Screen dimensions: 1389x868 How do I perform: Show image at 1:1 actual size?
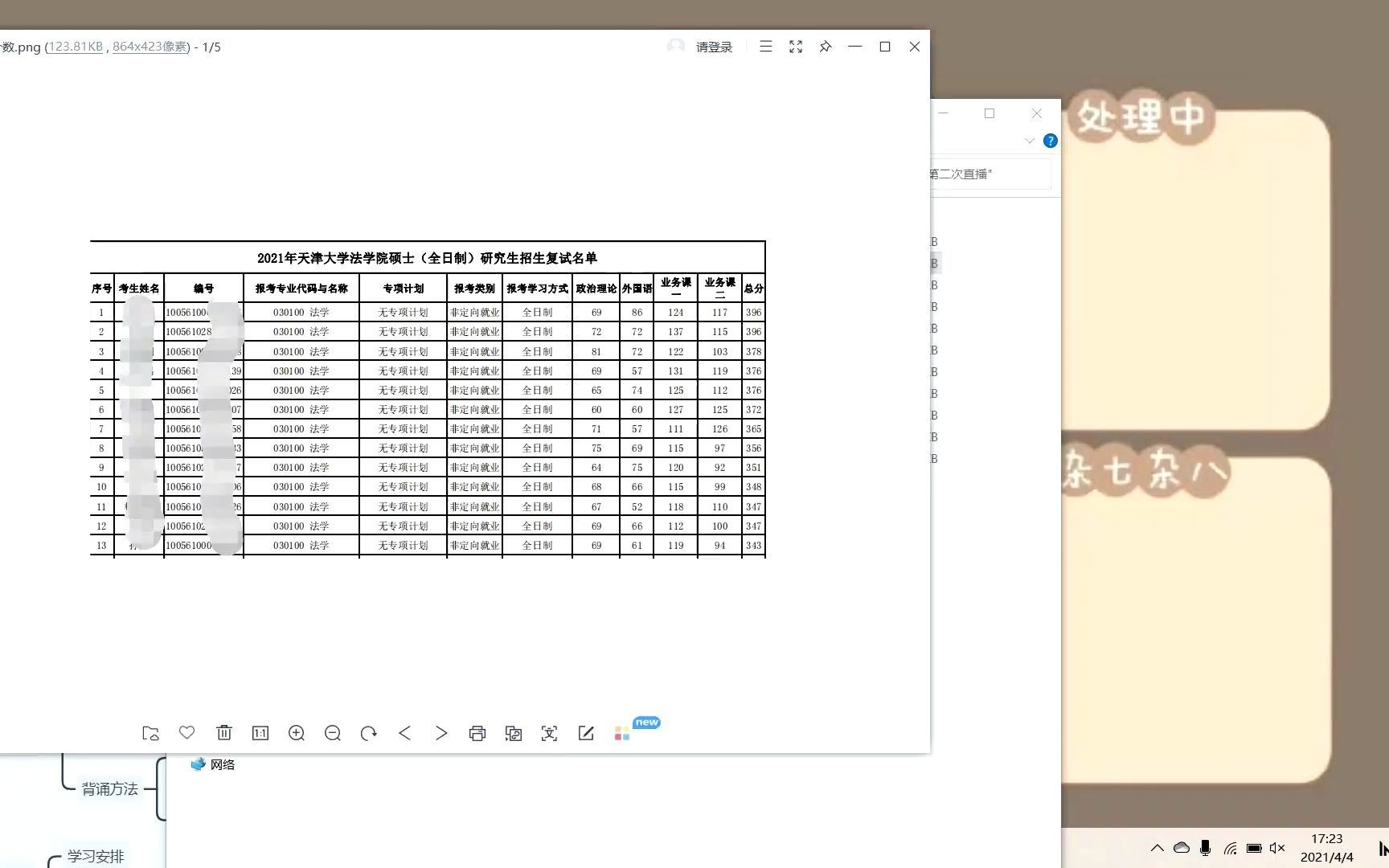click(260, 733)
